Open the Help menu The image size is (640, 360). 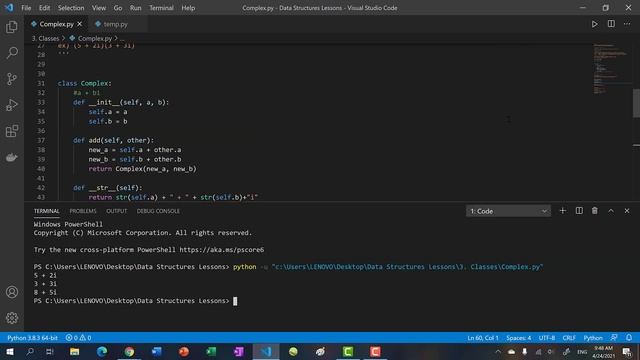pos(188,8)
